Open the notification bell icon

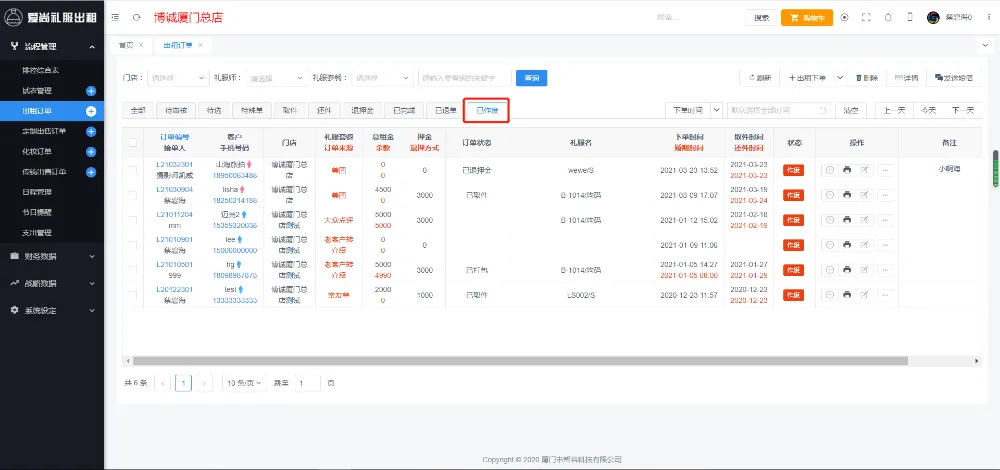coord(887,18)
